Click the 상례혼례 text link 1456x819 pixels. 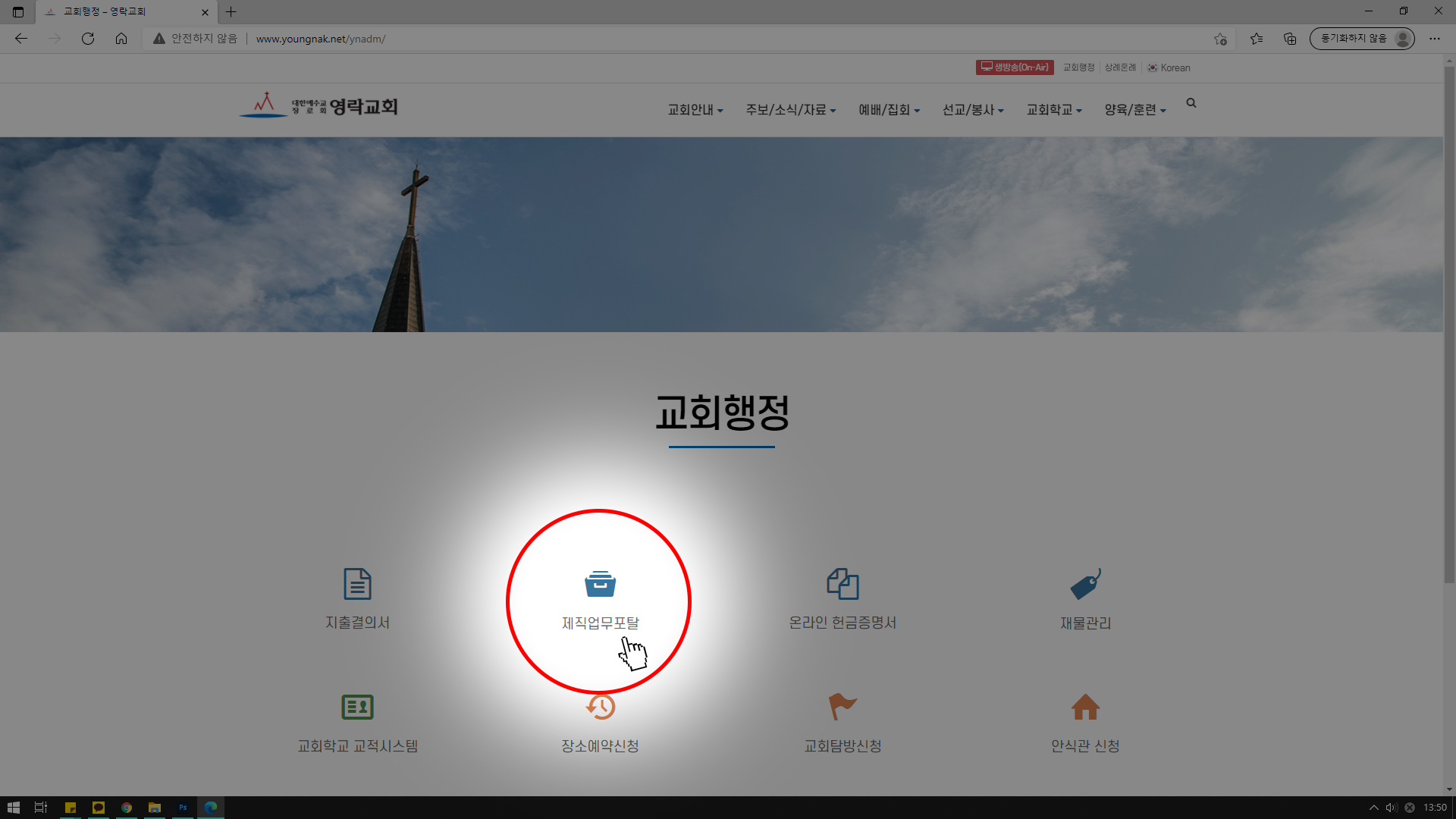pyautogui.click(x=1120, y=67)
